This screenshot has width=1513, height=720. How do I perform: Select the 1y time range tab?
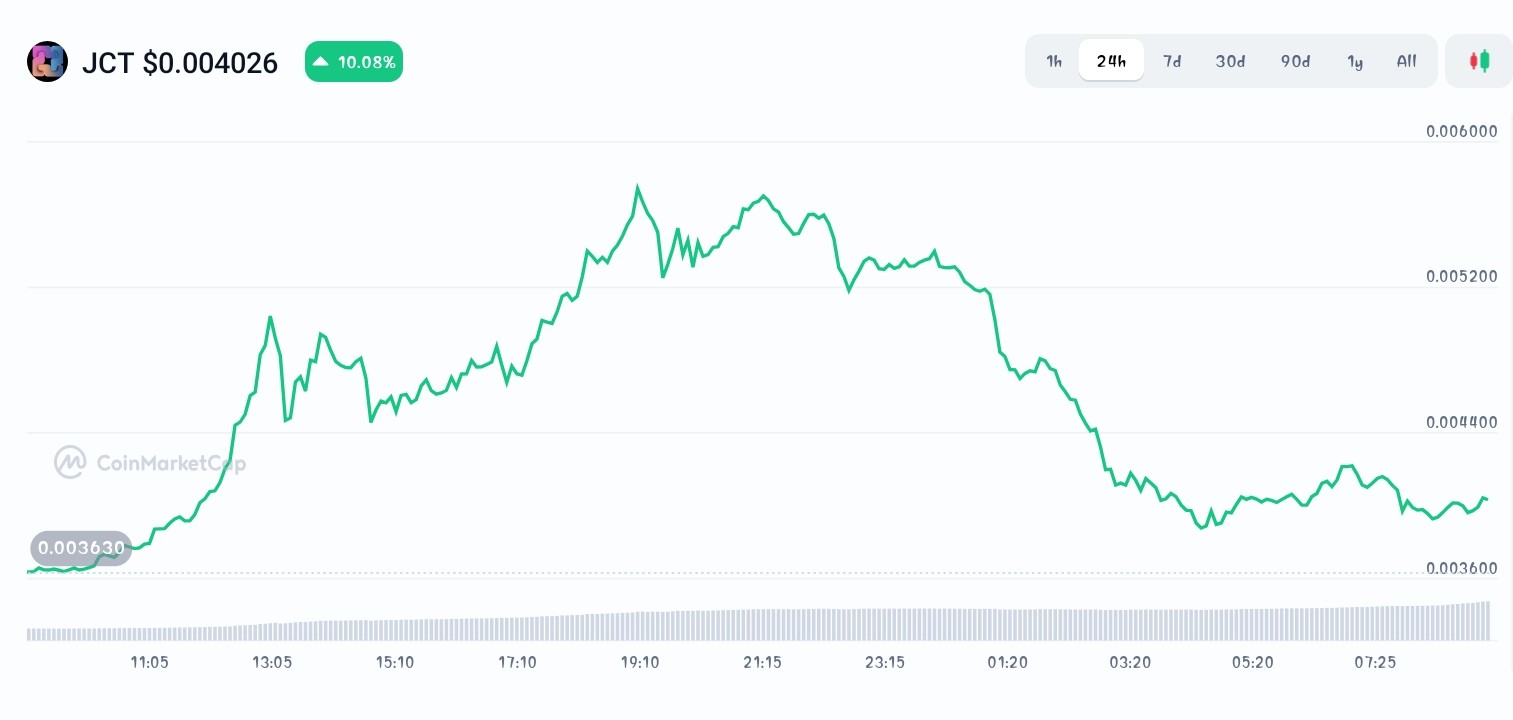click(x=1355, y=61)
